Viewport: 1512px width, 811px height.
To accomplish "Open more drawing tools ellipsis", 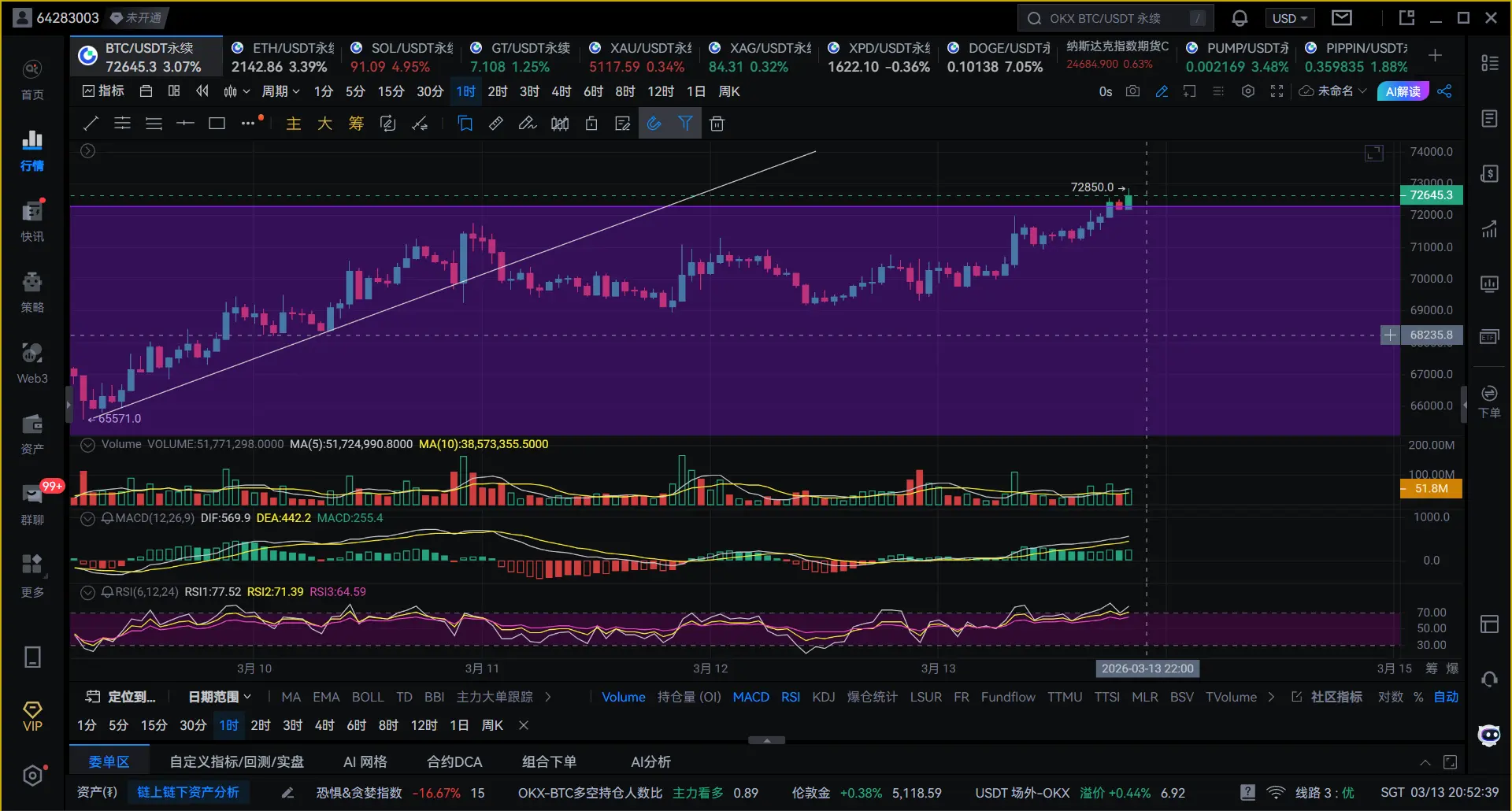I will click(x=248, y=123).
